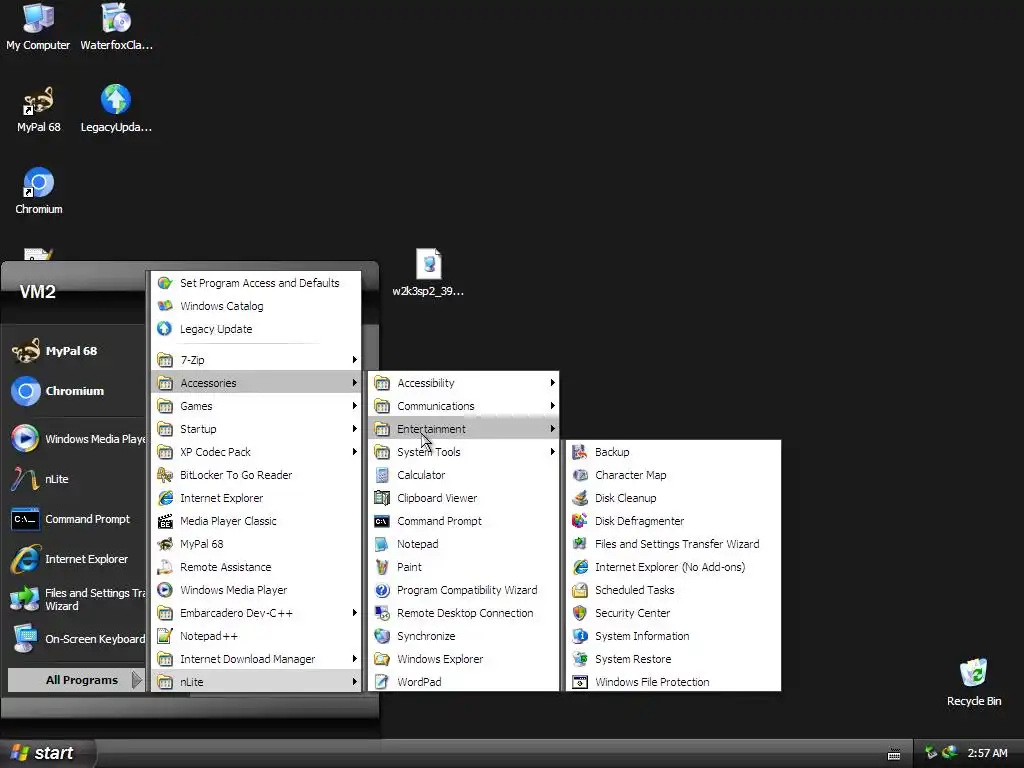Expand the 7-Zip submenu
This screenshot has height=768, width=1024.
coord(256,360)
